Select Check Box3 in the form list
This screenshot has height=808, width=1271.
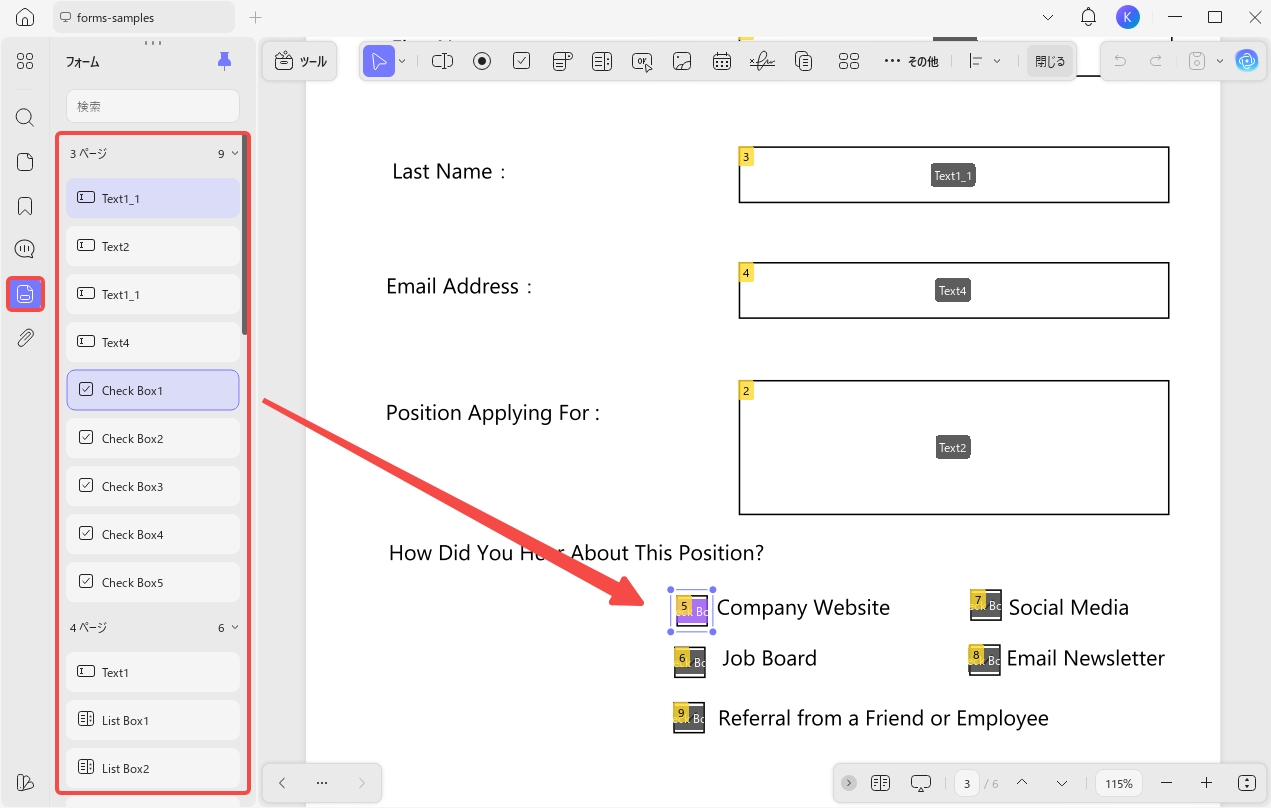(x=153, y=486)
